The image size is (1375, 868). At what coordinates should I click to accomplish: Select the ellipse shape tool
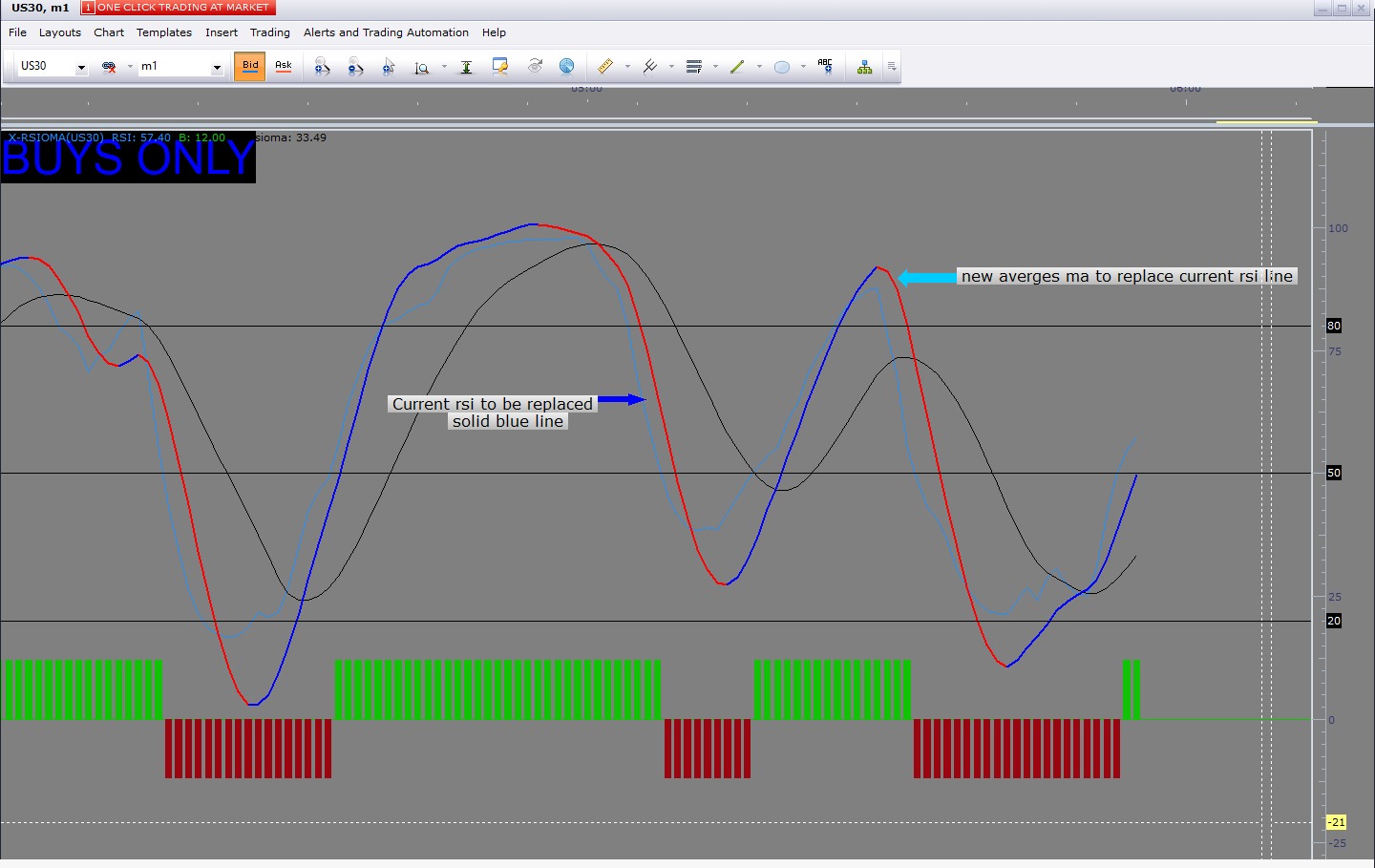782,67
